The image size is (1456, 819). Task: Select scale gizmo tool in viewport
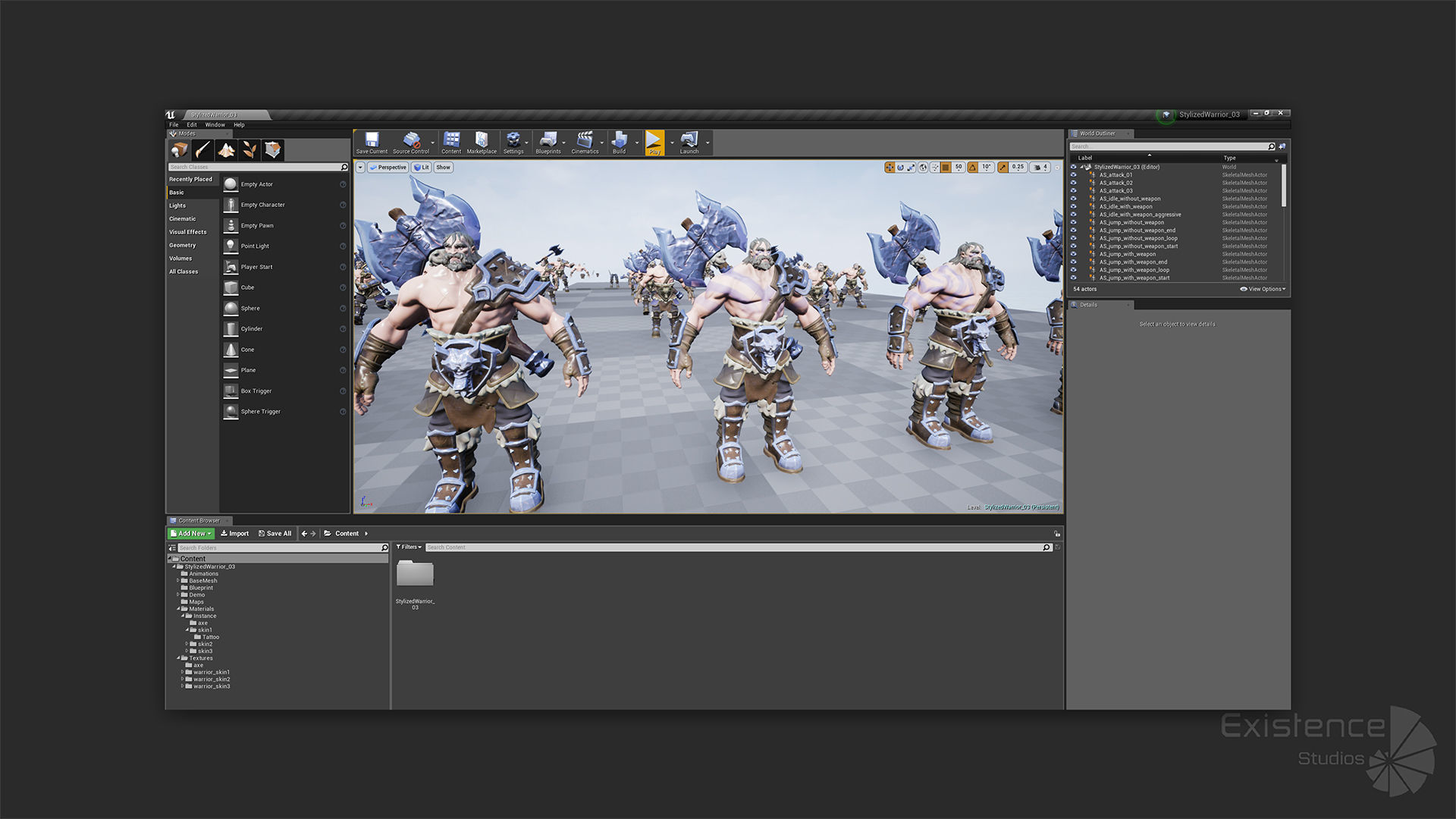(912, 168)
